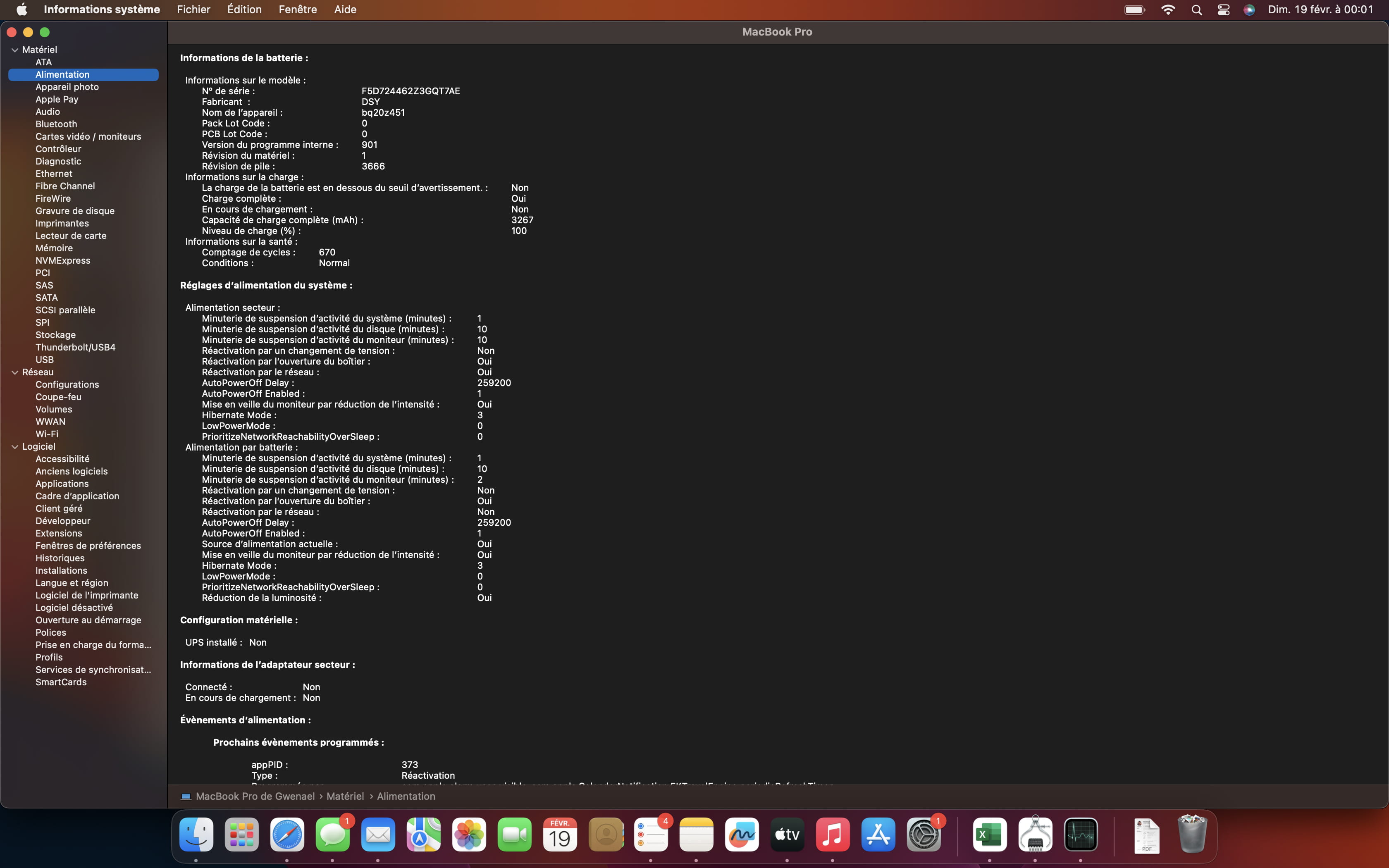Launch Safari from the Dock
1389x868 pixels.
pos(287,834)
